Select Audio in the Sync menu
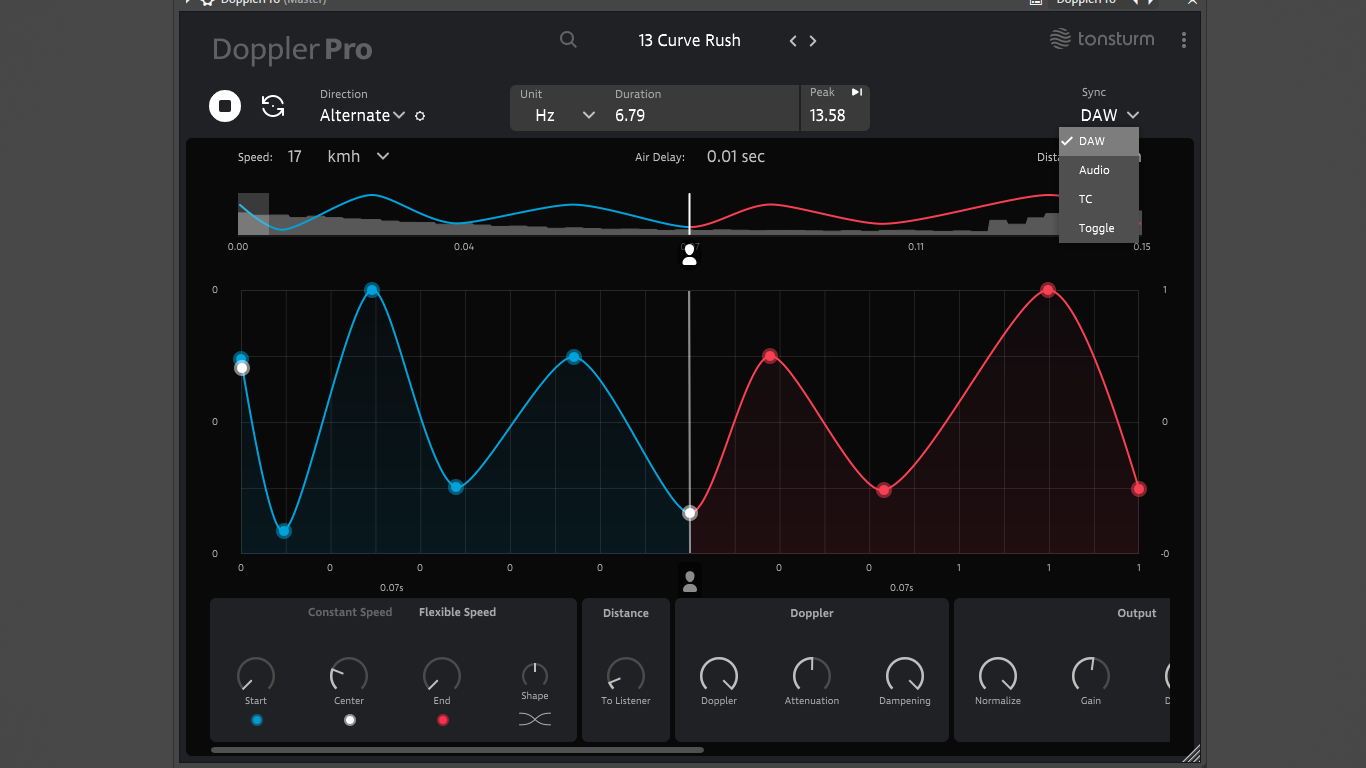The width and height of the screenshot is (1366, 768). (x=1099, y=170)
